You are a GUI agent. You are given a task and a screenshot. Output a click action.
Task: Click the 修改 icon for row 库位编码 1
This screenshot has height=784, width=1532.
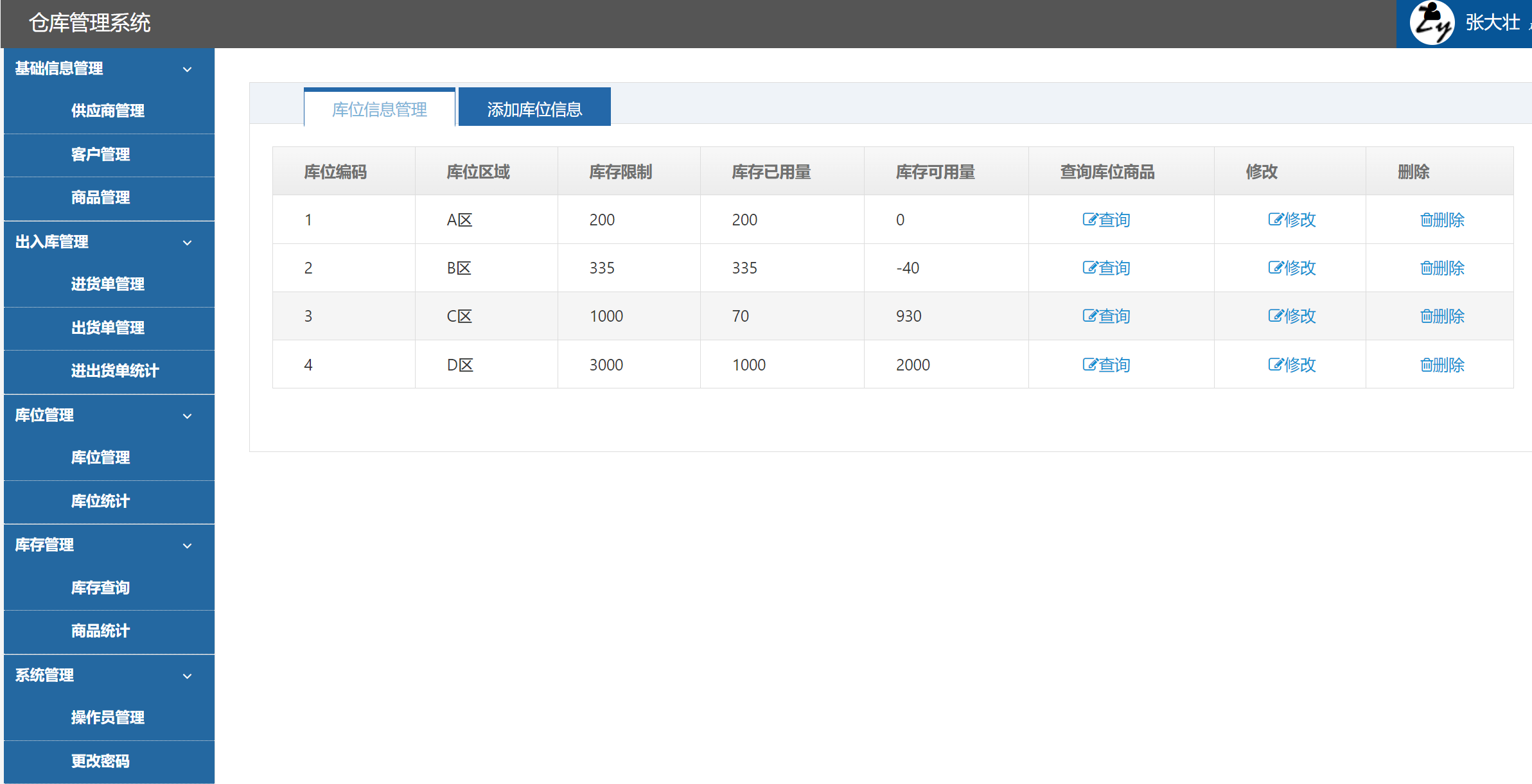pyautogui.click(x=1292, y=219)
